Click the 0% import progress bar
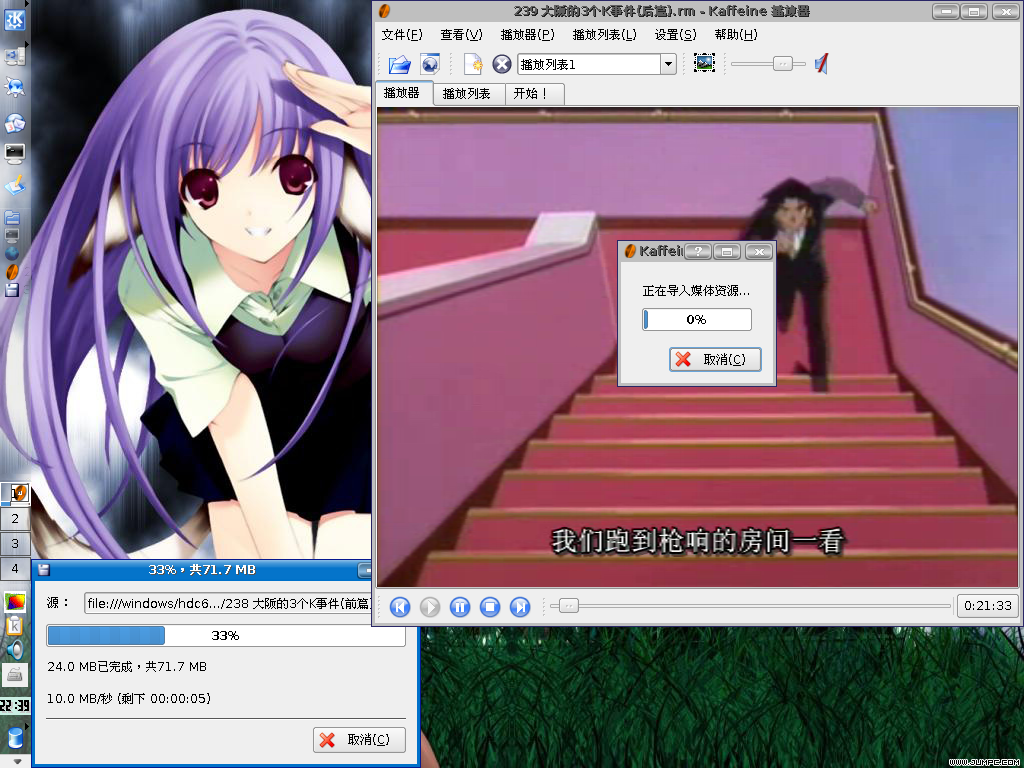Image resolution: width=1024 pixels, height=768 pixels. pos(697,319)
